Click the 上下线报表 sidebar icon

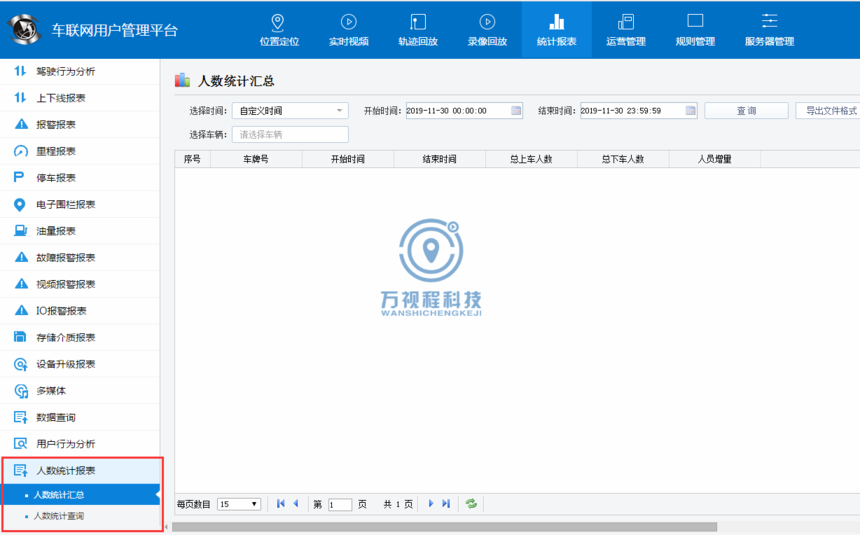[20, 98]
